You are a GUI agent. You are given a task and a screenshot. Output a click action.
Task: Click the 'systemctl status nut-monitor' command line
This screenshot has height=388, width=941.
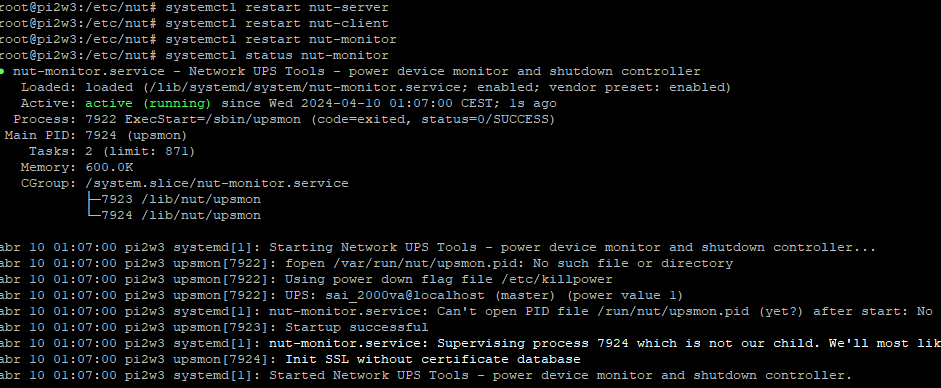277,56
